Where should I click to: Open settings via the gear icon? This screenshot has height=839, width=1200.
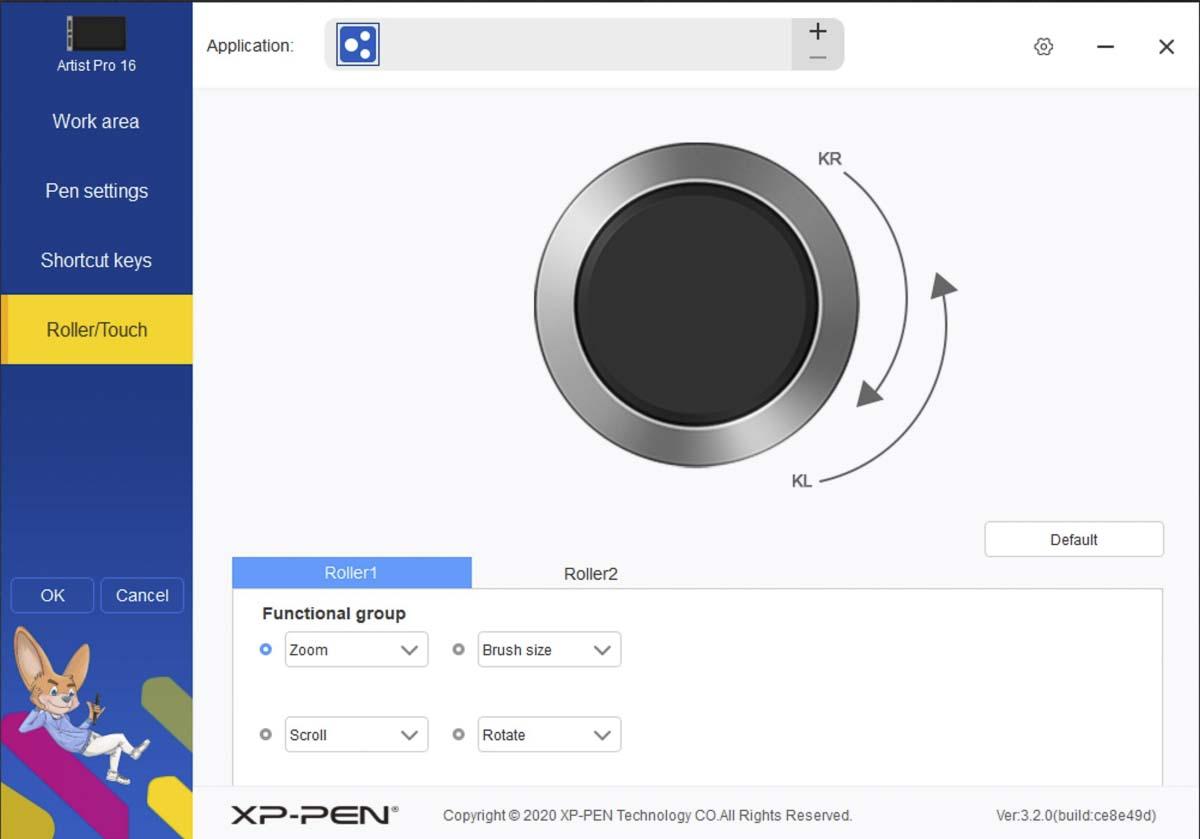(1043, 46)
